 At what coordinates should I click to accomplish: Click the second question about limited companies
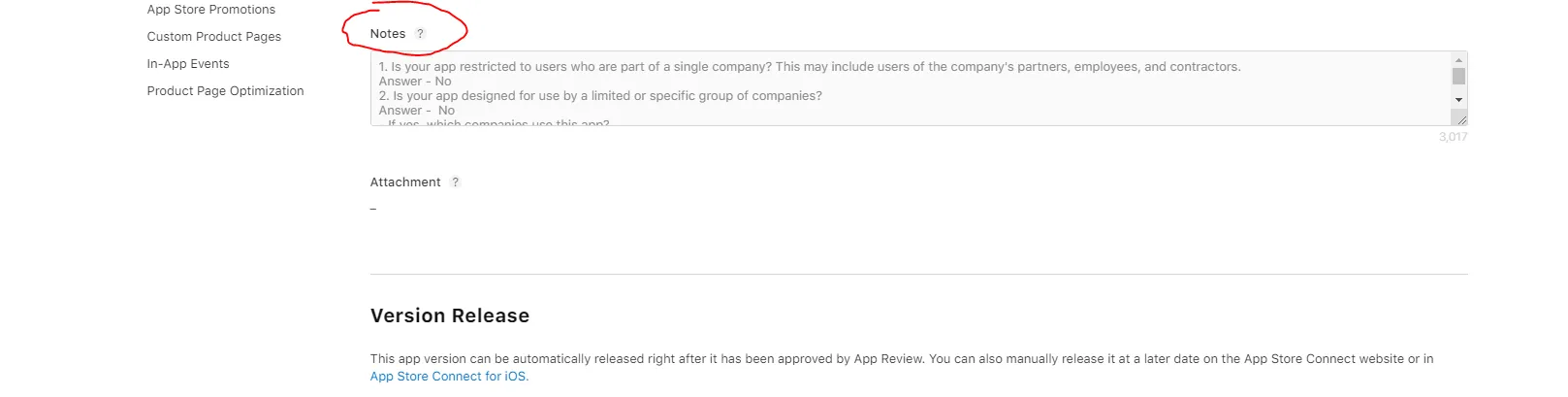tap(600, 96)
